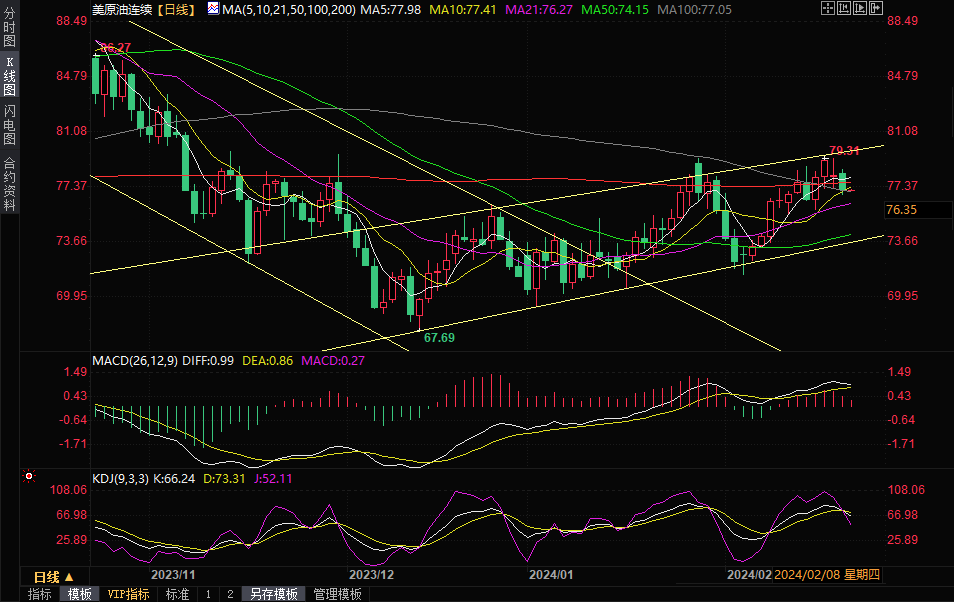Switch to template number 2
This screenshot has height=602, width=954.
point(230,594)
